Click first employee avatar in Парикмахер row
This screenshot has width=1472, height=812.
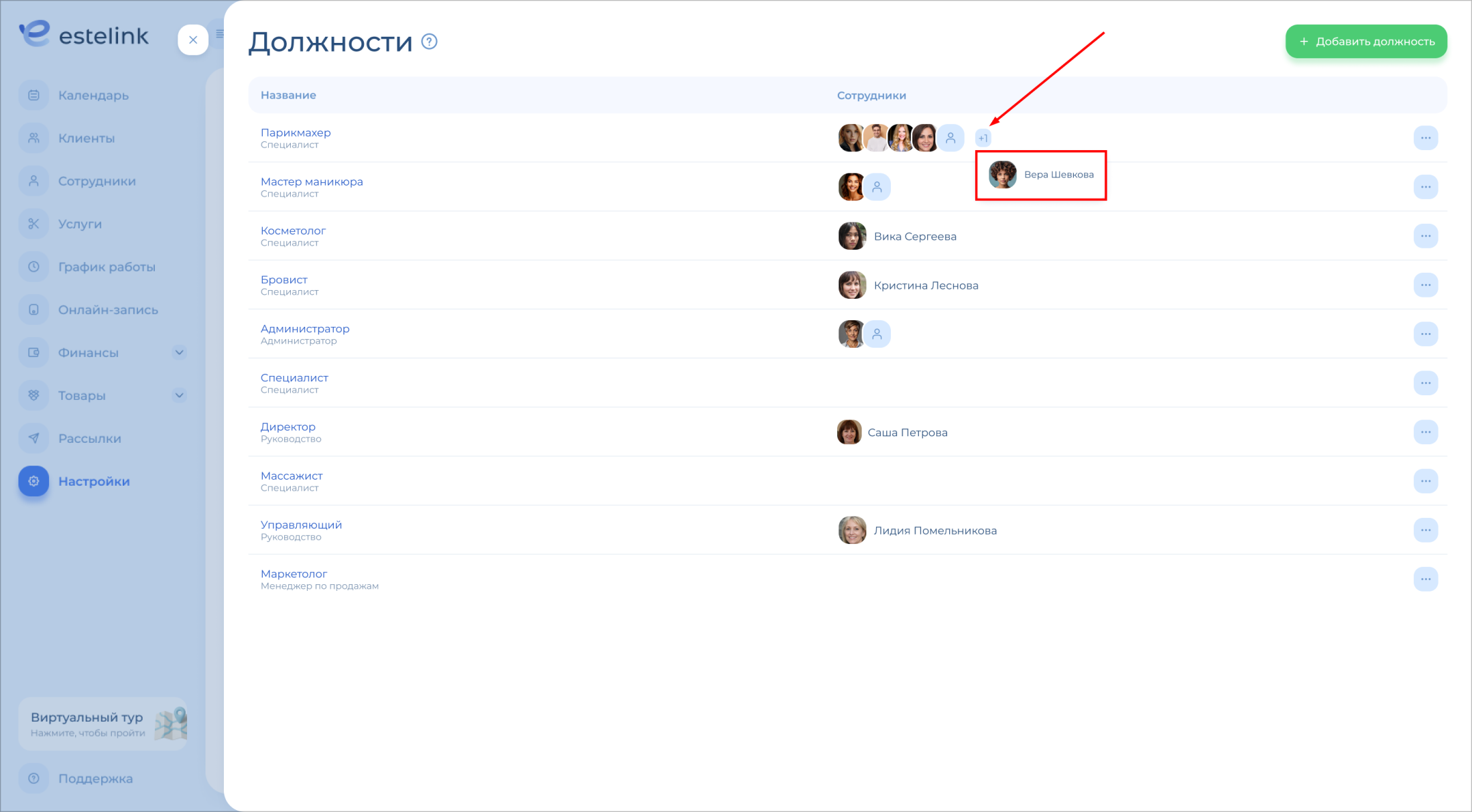tap(851, 138)
